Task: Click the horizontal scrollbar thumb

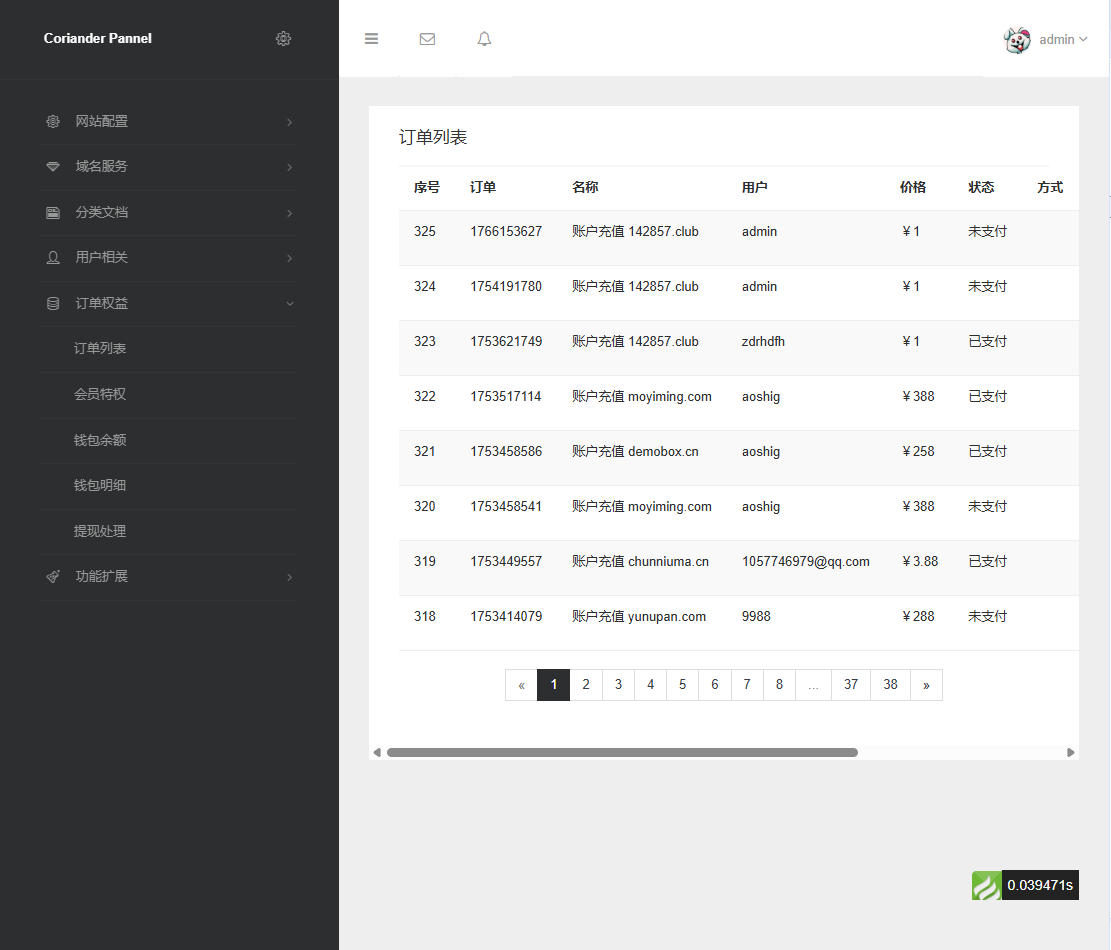Action: click(622, 752)
